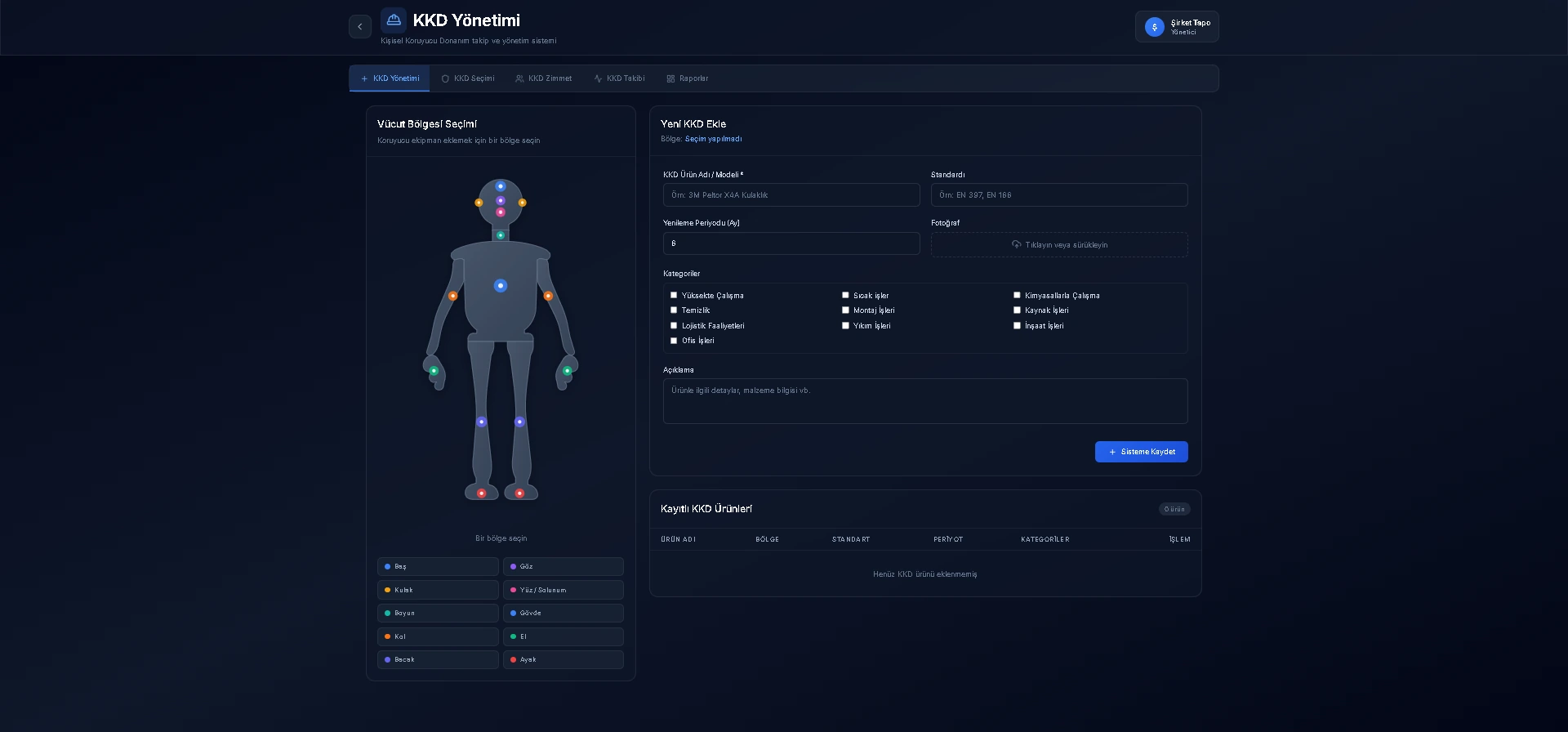The image size is (1568, 732).
Task: Click the Açıklama text area
Action: pos(924,401)
